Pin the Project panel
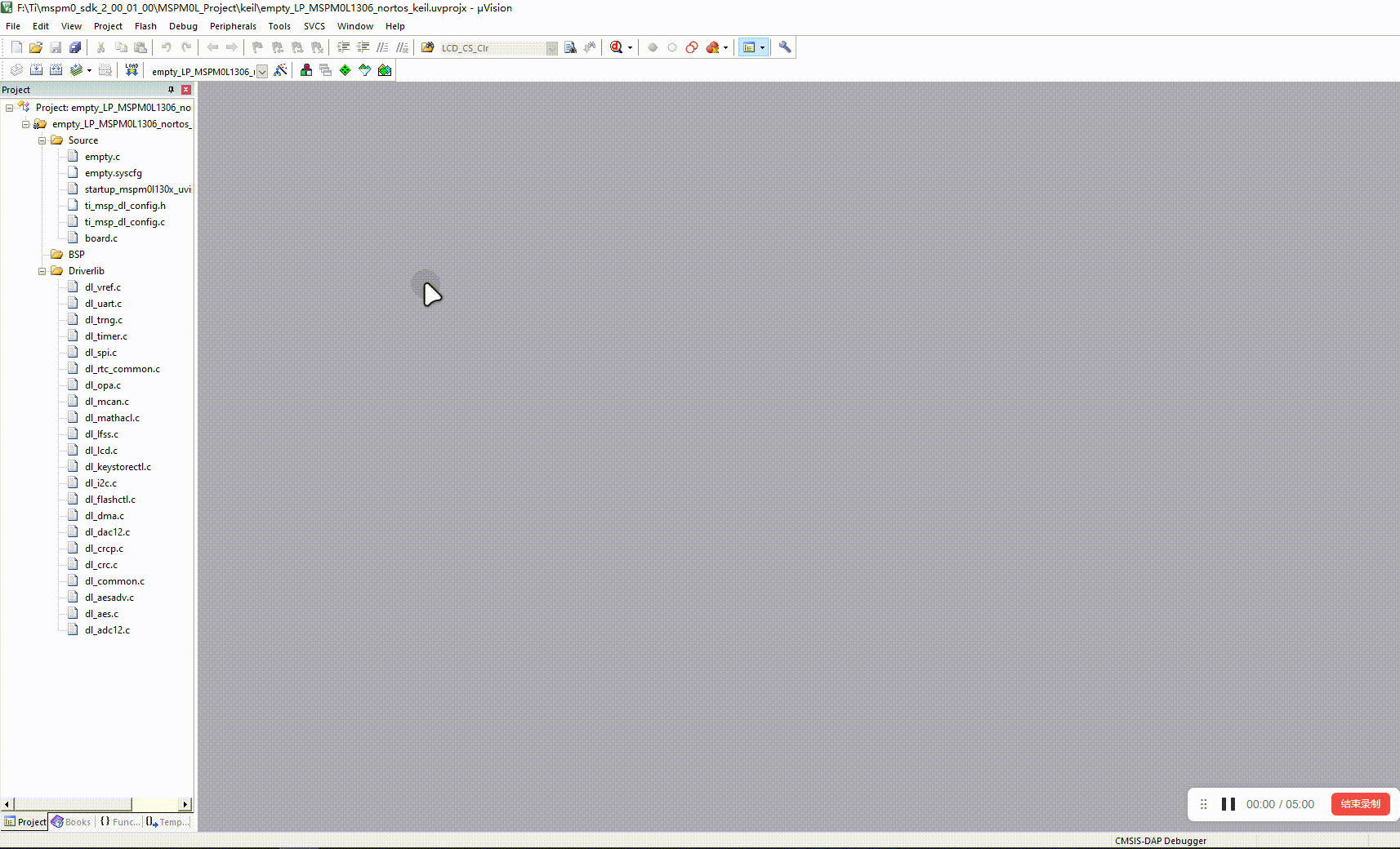The height and width of the screenshot is (849, 1400). pyautogui.click(x=171, y=90)
